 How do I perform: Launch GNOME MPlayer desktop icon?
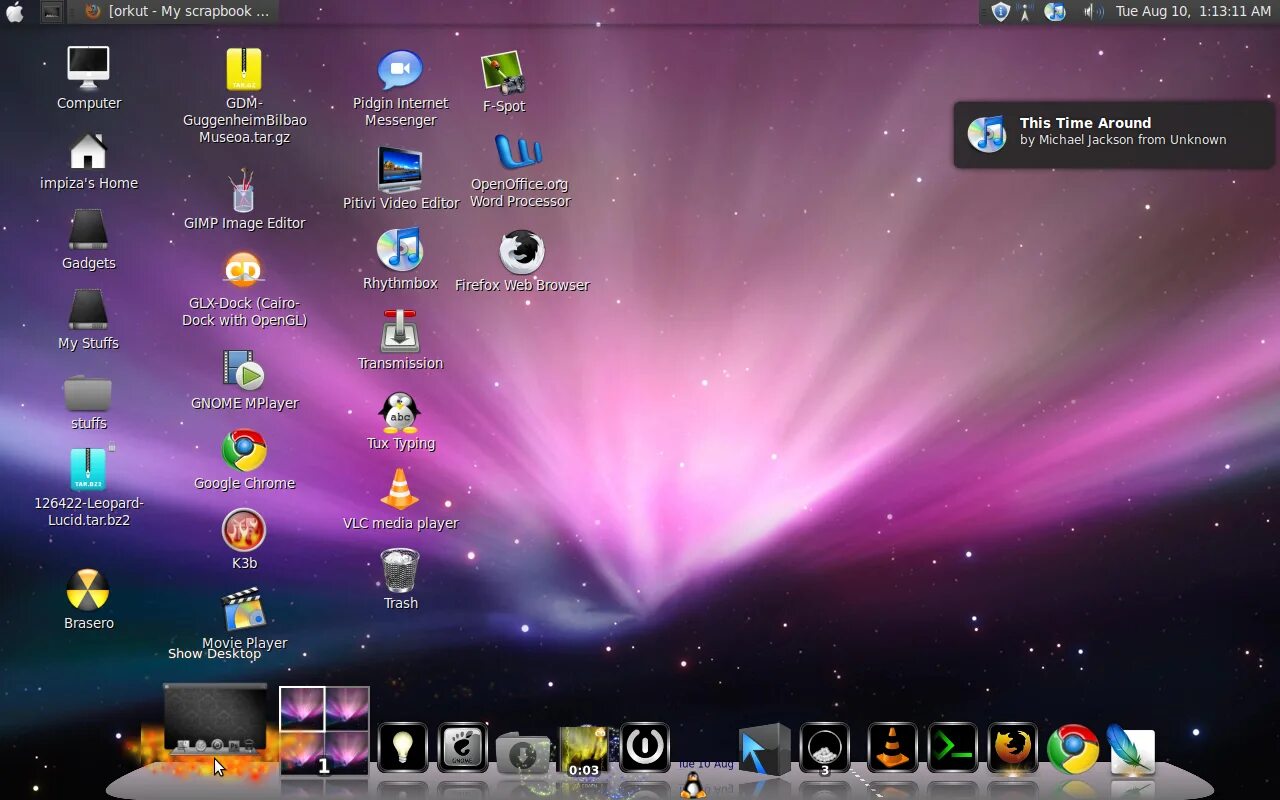click(243, 370)
